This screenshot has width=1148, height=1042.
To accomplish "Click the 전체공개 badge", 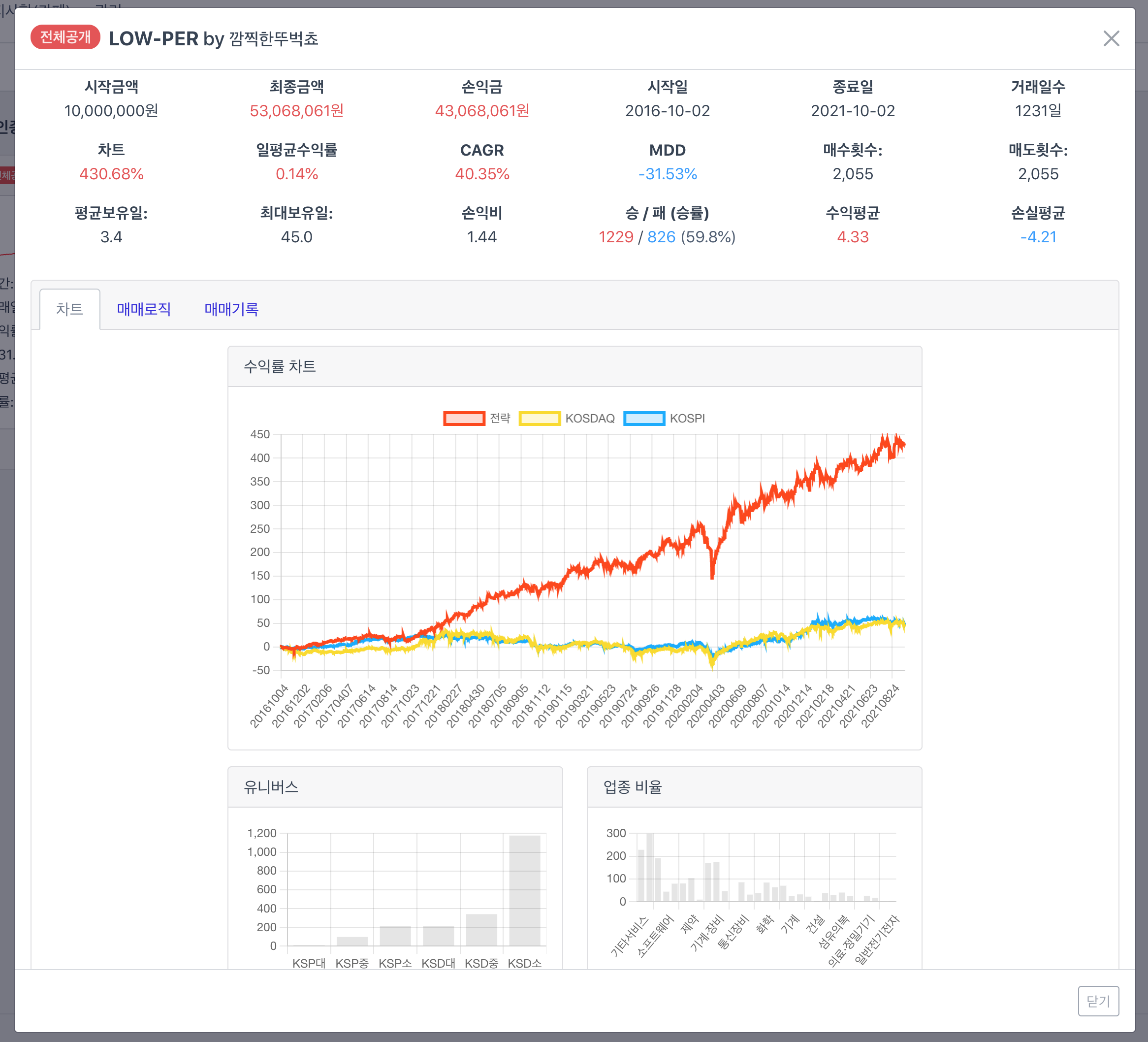I will point(65,37).
